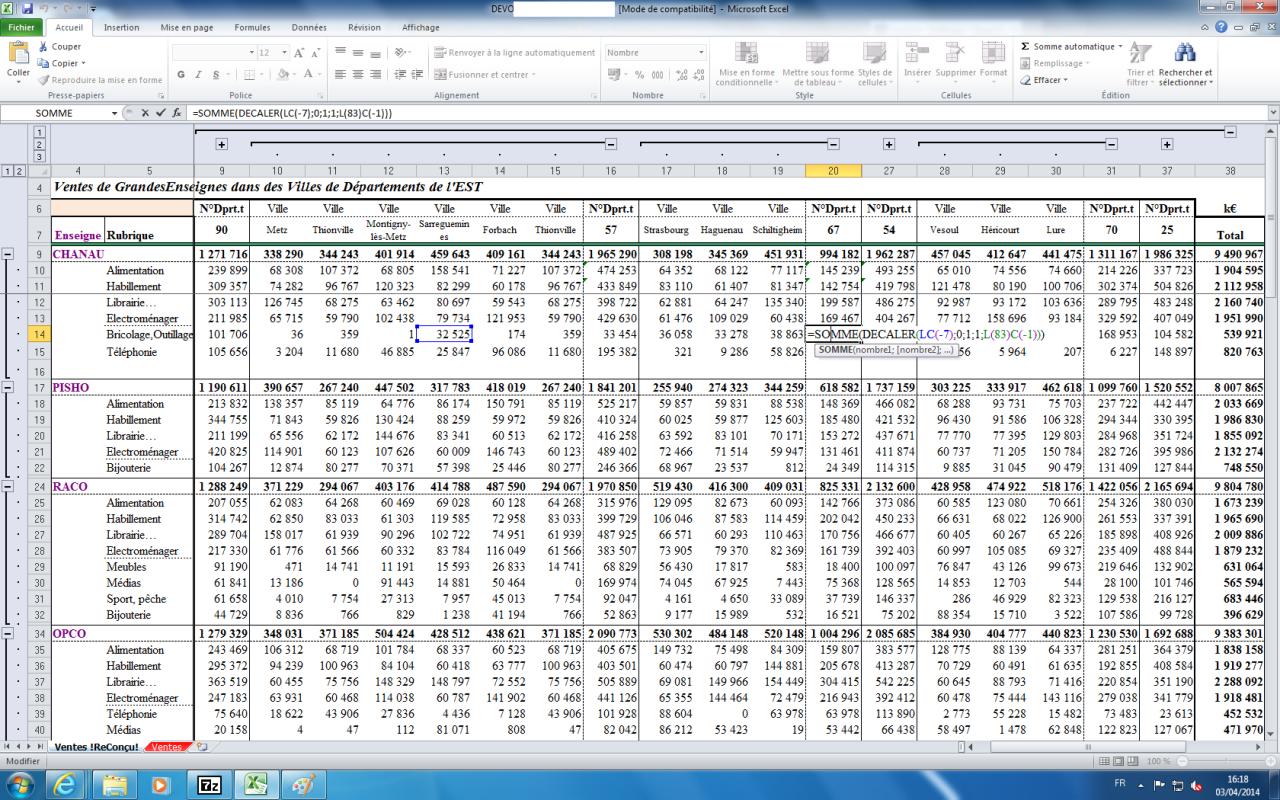
Task: Show column outline level 3
Action: 40,157
